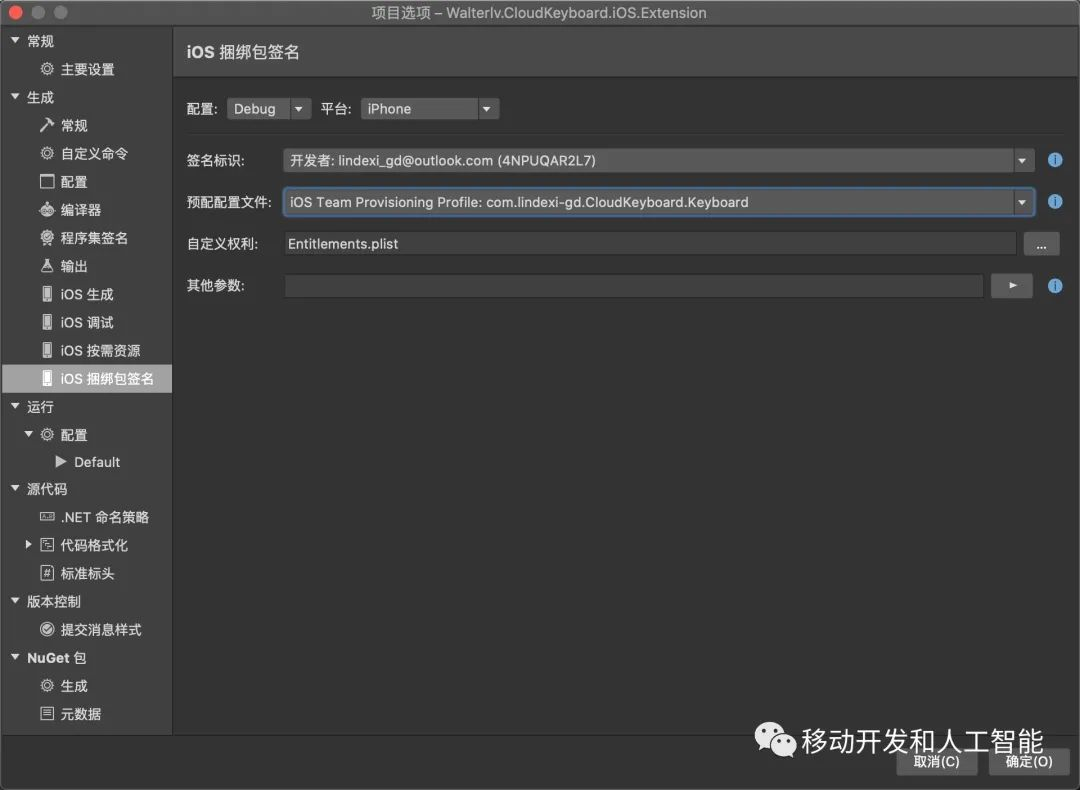Expand the 代码格式化 node
Image resolution: width=1080 pixels, height=790 pixels.
point(28,545)
